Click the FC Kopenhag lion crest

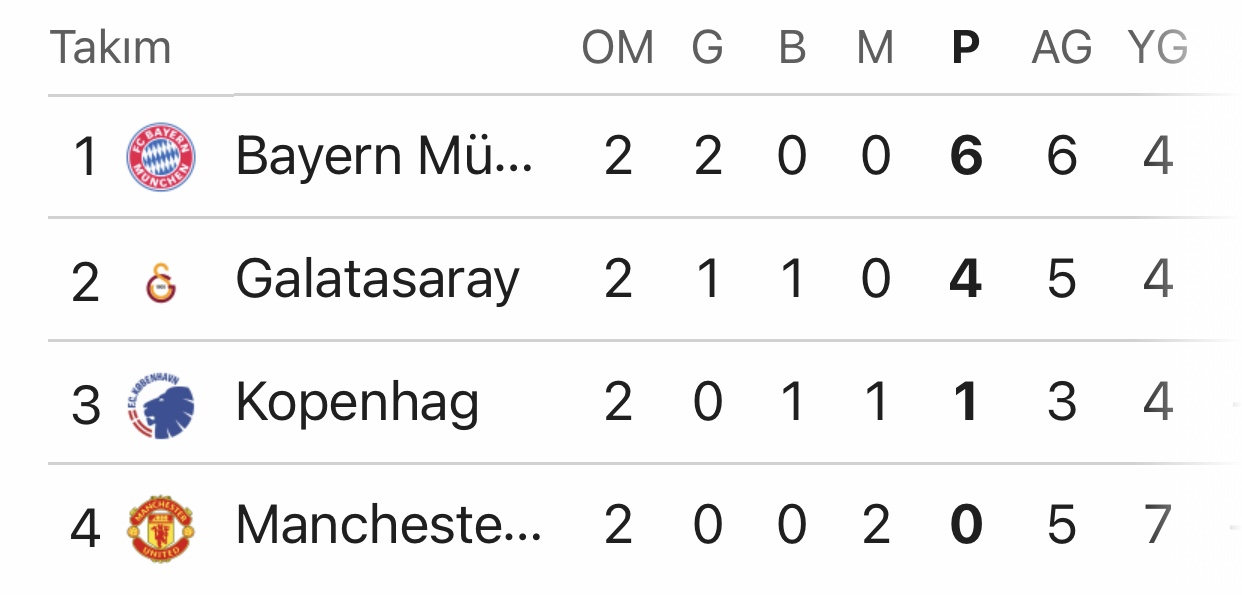point(160,405)
